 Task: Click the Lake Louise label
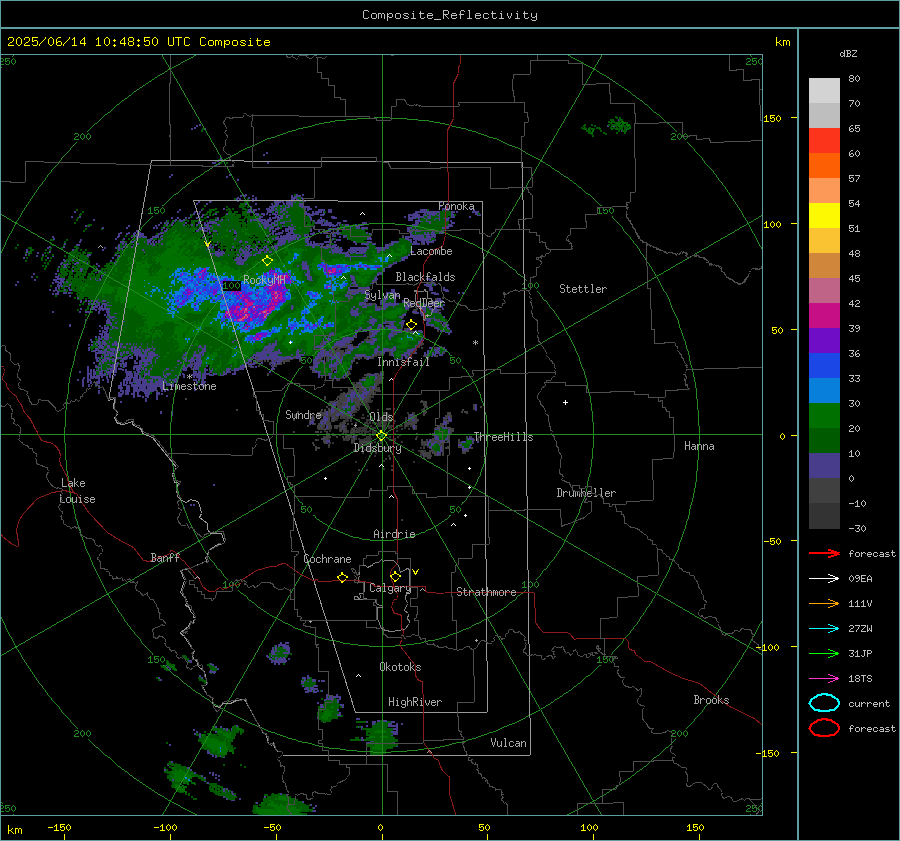[x=77, y=491]
